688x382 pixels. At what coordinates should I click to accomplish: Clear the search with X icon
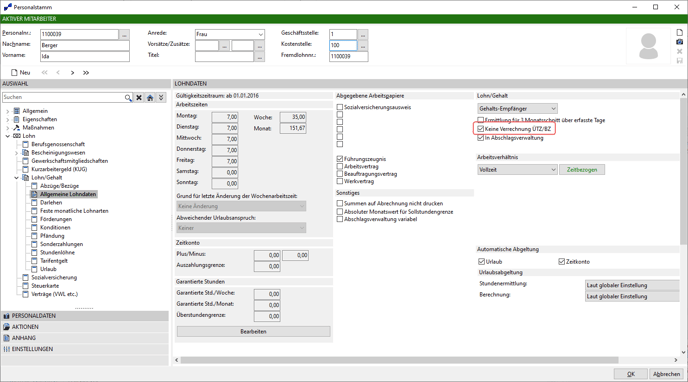(x=139, y=97)
